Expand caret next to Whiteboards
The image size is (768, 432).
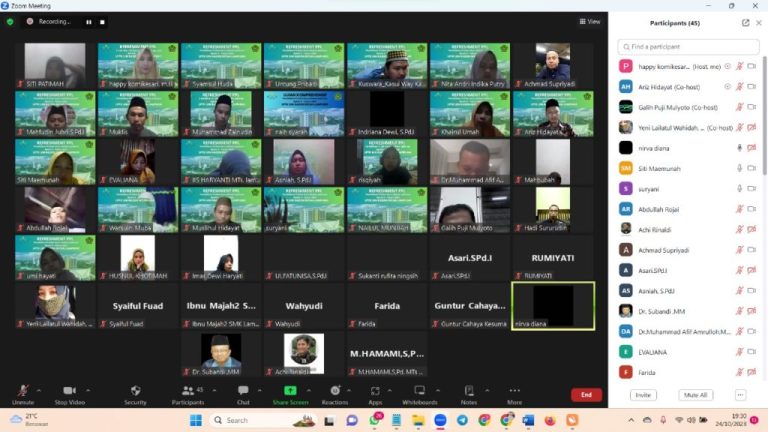(x=438, y=390)
